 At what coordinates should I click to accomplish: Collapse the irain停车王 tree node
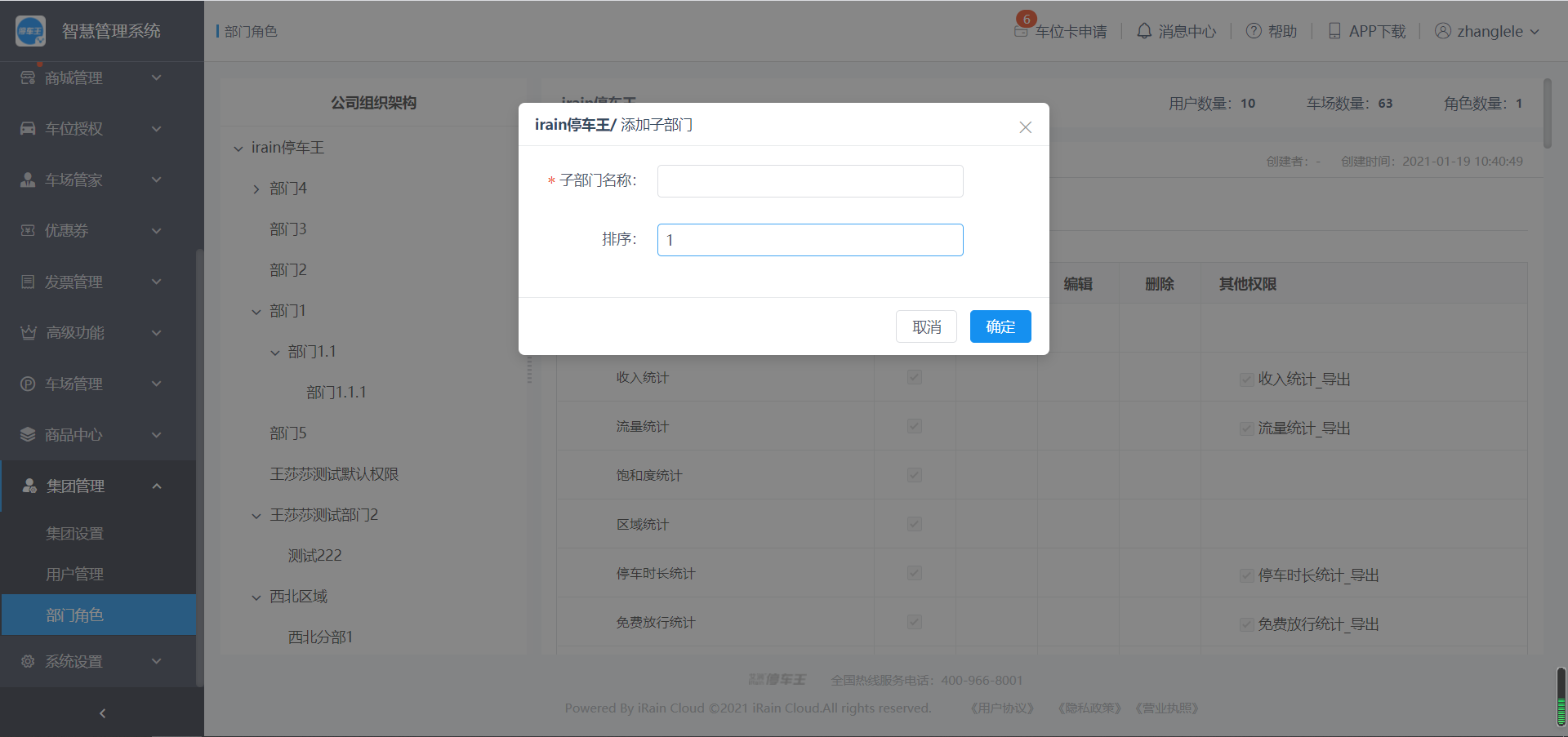coord(238,149)
